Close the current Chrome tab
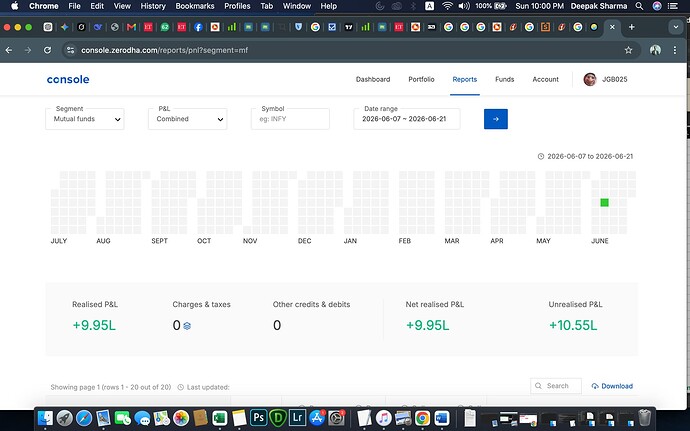This screenshot has height=431, width=690. tap(612, 27)
